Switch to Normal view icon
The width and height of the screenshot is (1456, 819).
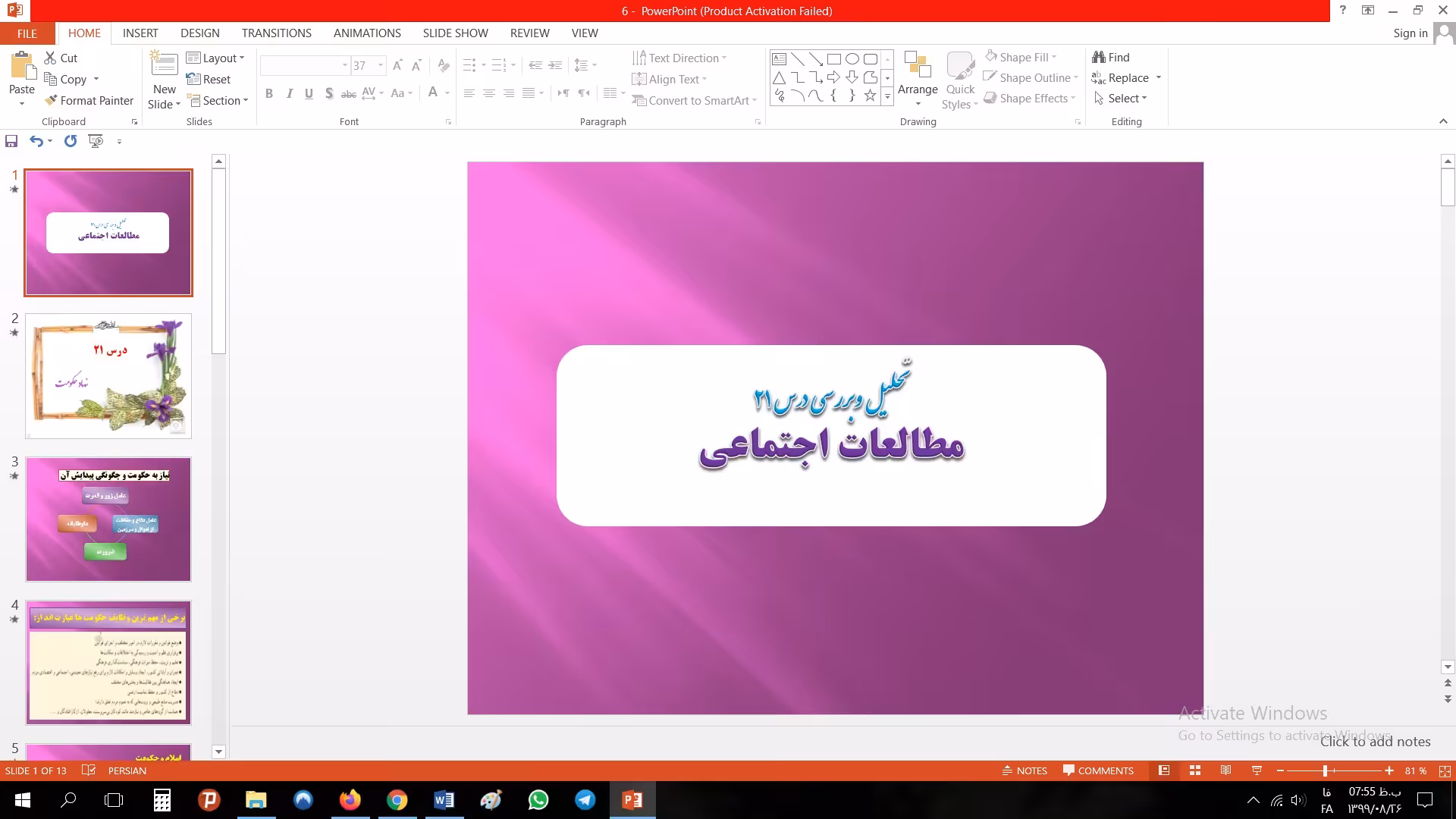(x=1164, y=770)
